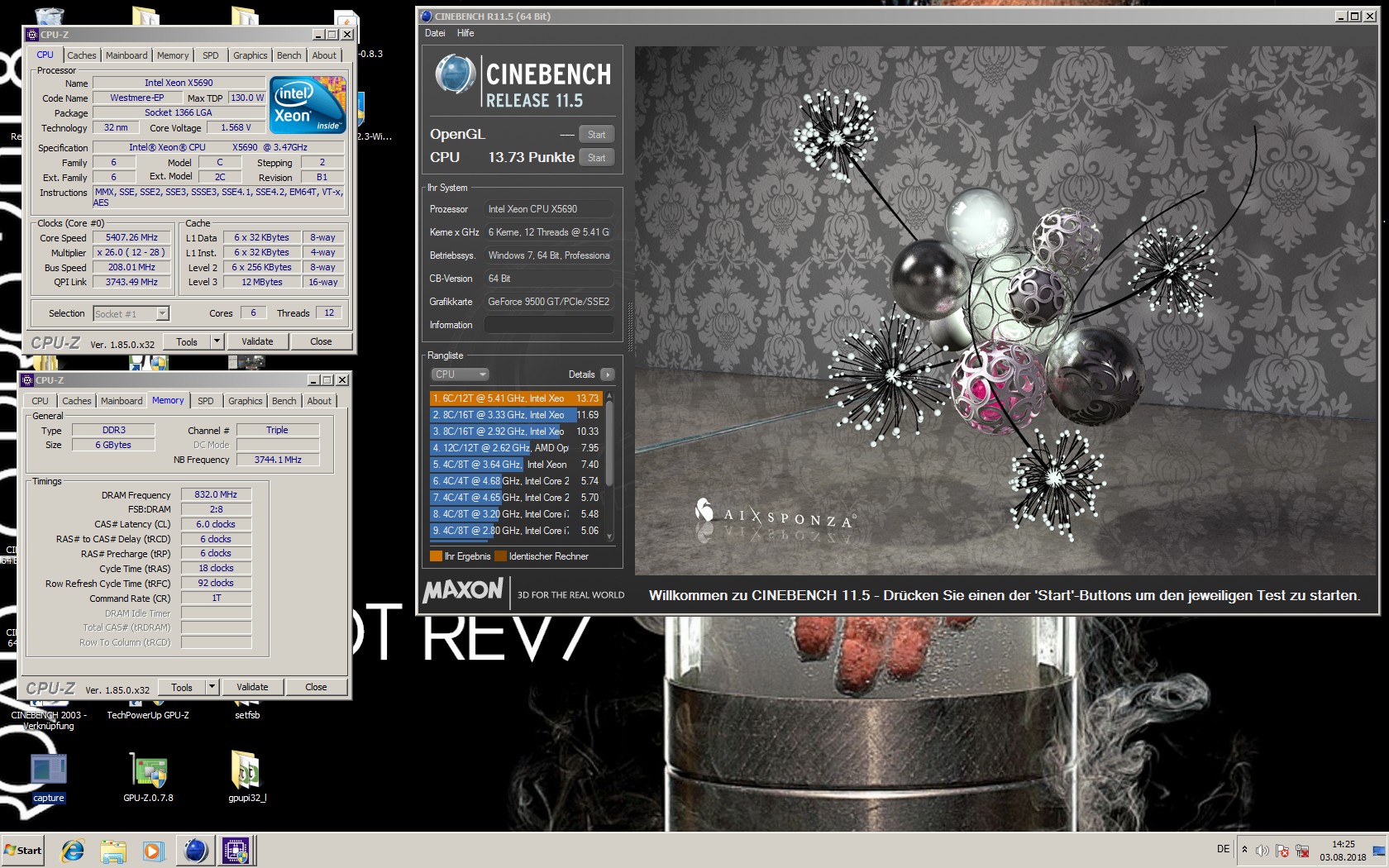Click Validate in top CPU-Z window
This screenshot has width=1389, height=868.
point(257,341)
